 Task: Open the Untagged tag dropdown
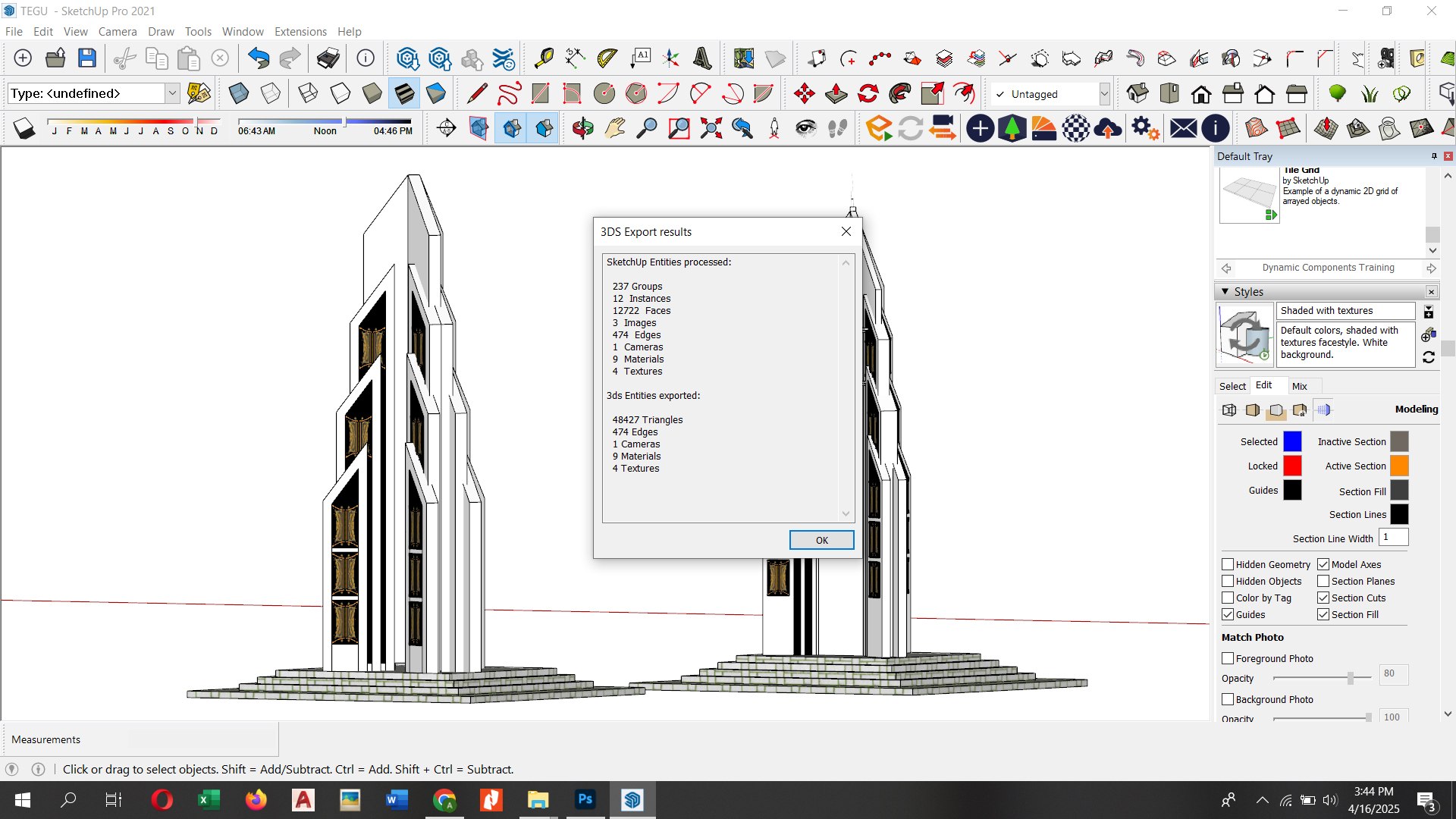[1104, 94]
